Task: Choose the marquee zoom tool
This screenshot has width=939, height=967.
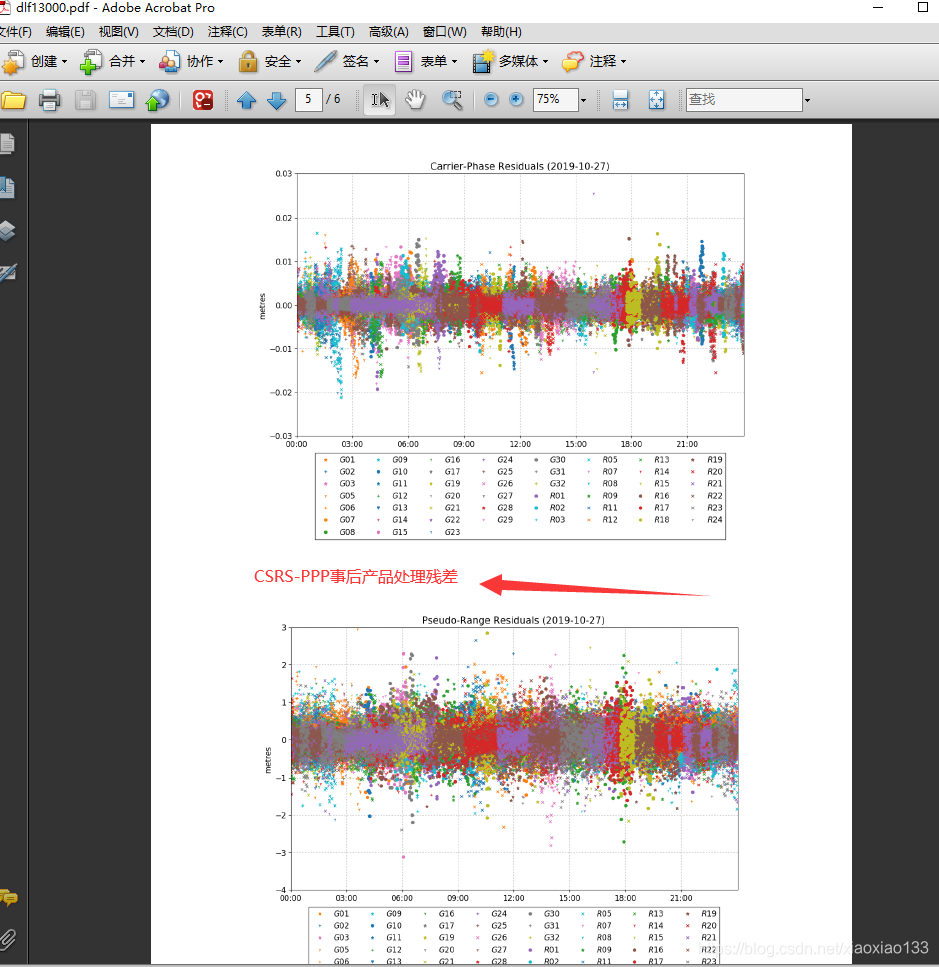Action: [x=452, y=100]
